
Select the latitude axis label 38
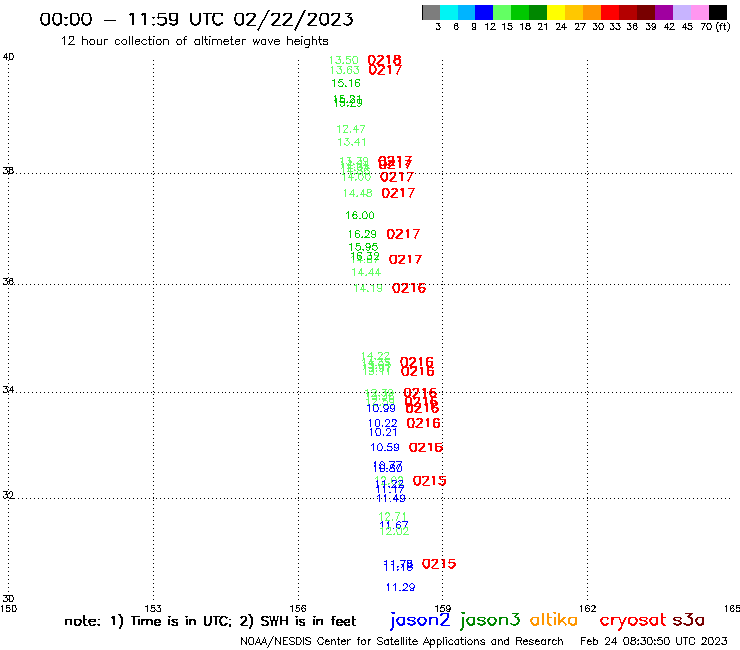click(x=8, y=171)
